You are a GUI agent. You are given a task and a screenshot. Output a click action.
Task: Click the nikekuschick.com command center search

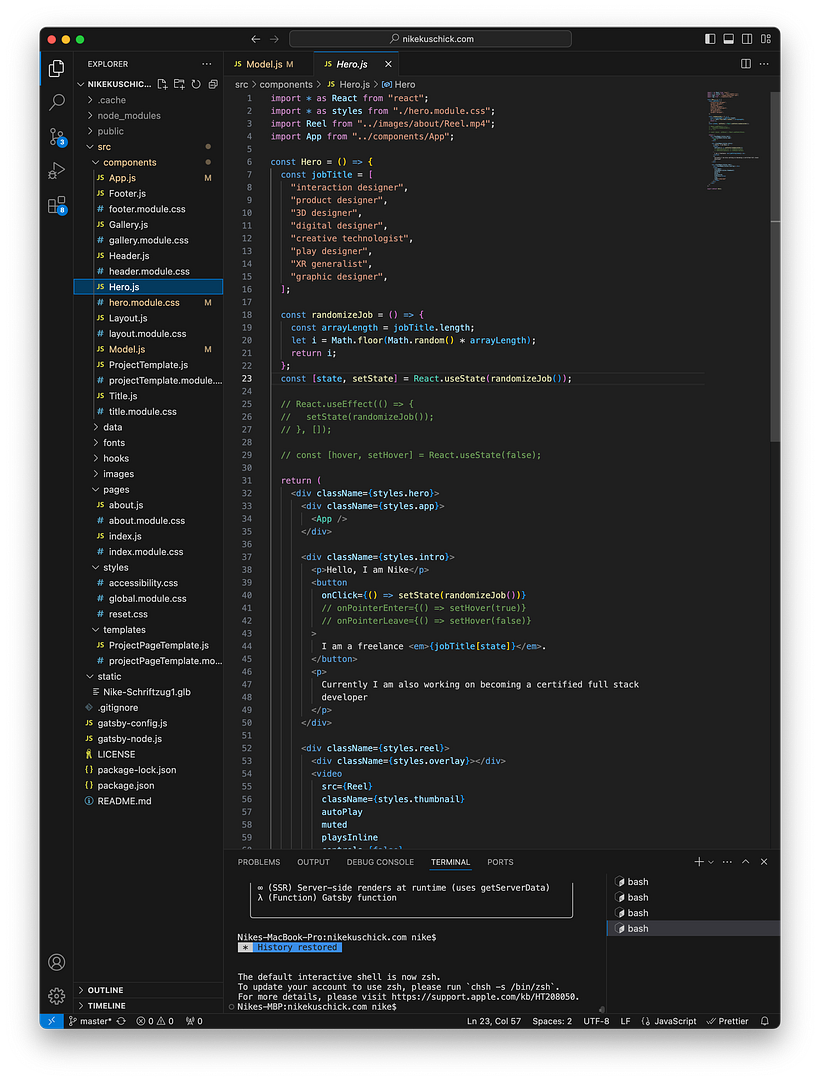tap(430, 39)
